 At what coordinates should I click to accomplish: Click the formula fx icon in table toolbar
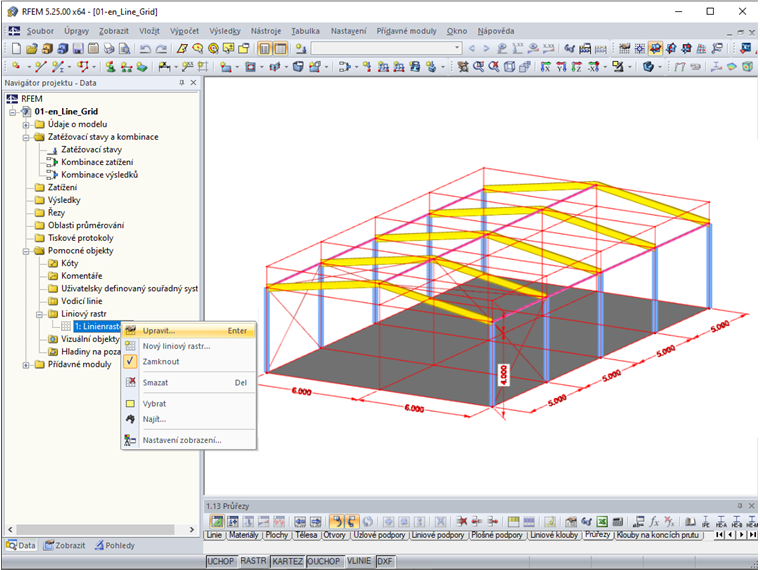click(x=654, y=522)
